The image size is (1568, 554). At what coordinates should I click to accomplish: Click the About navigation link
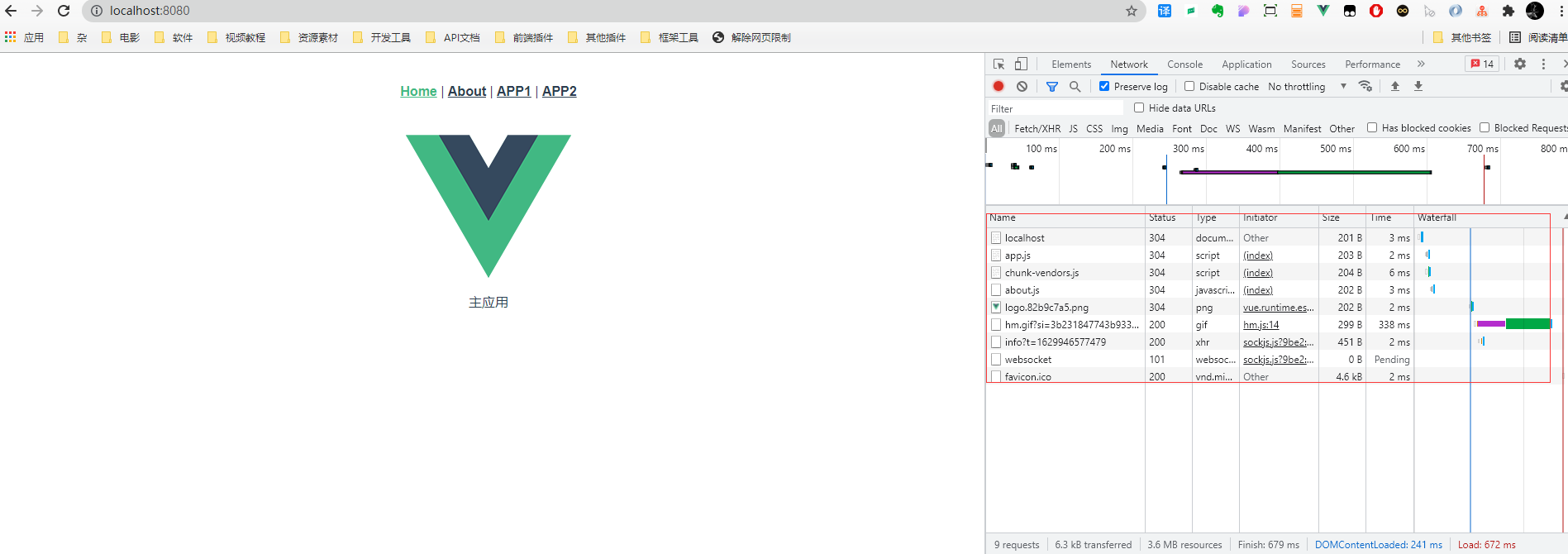click(x=467, y=91)
